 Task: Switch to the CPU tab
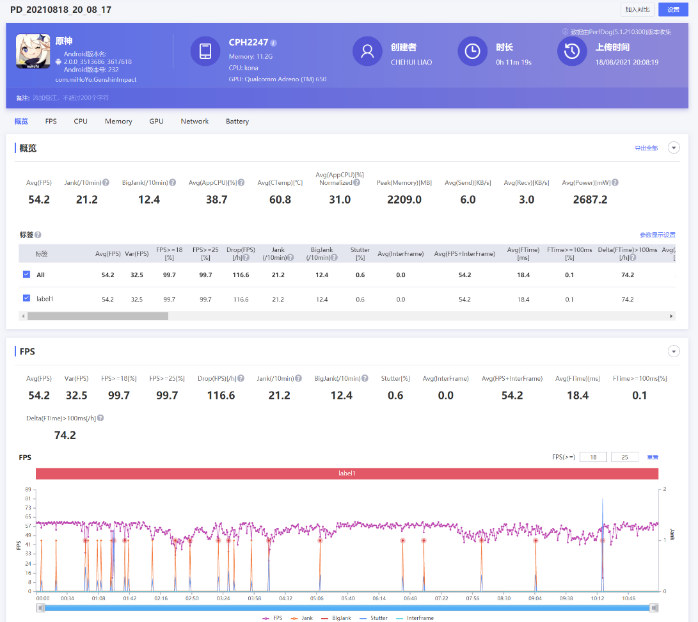point(80,121)
